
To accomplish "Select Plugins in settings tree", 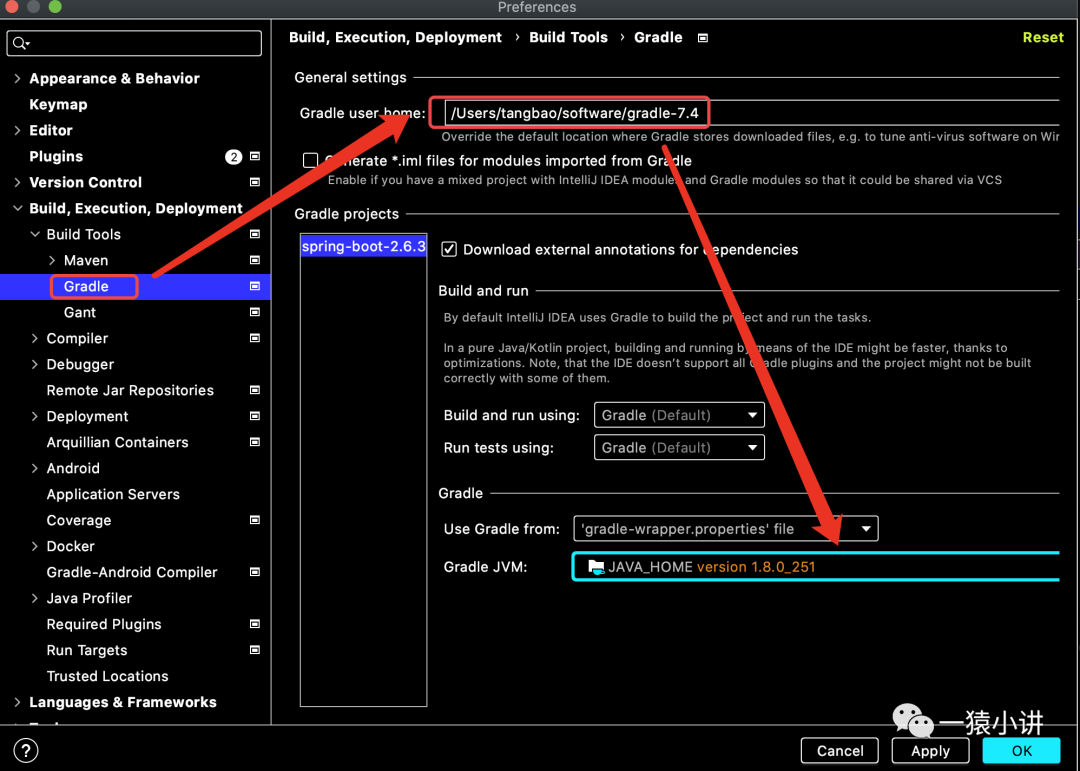I will (56, 156).
